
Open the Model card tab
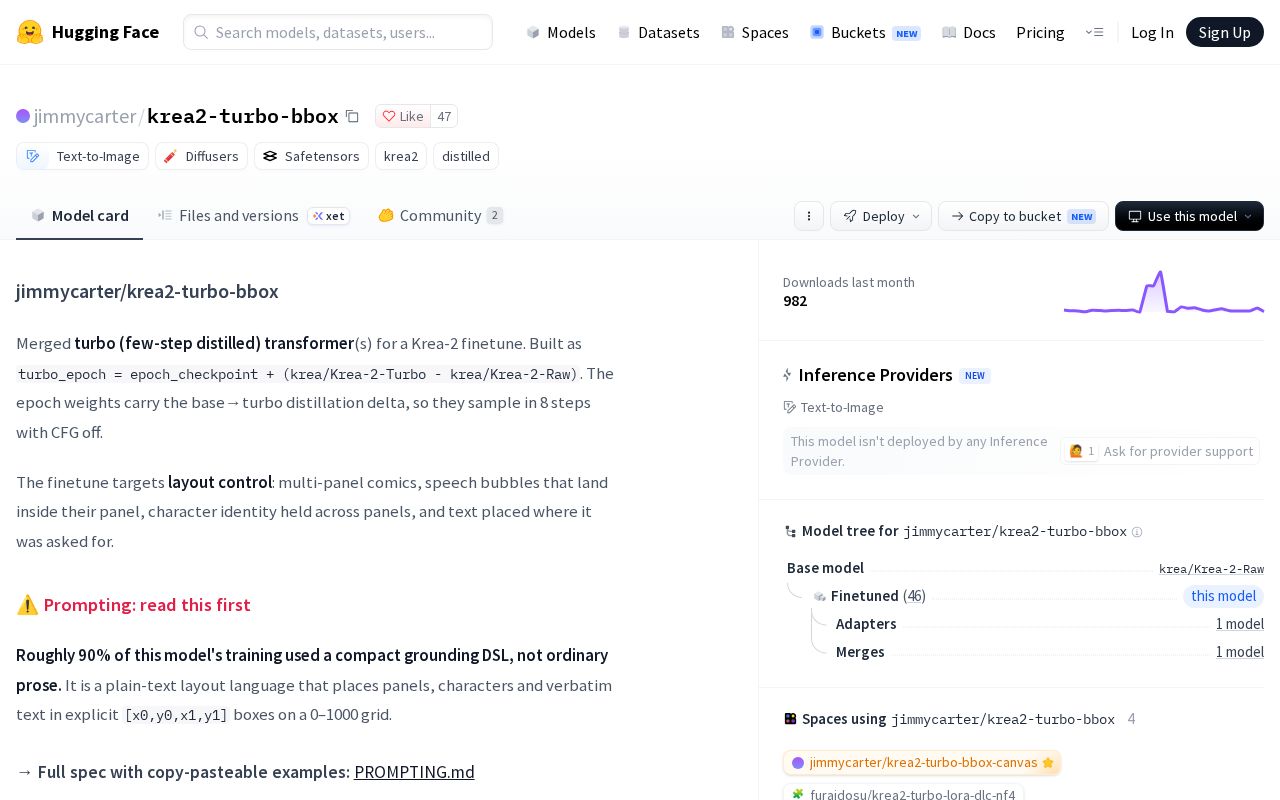80,215
